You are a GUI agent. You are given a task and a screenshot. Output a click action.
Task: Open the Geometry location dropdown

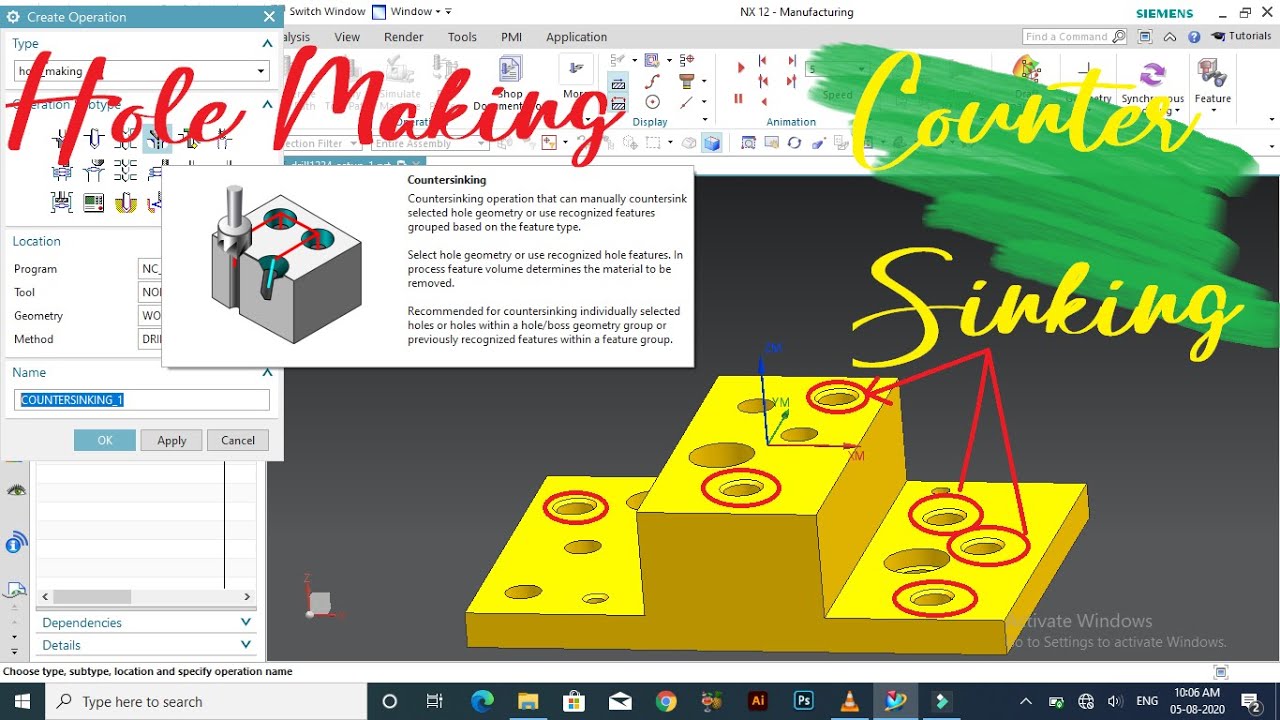150,315
